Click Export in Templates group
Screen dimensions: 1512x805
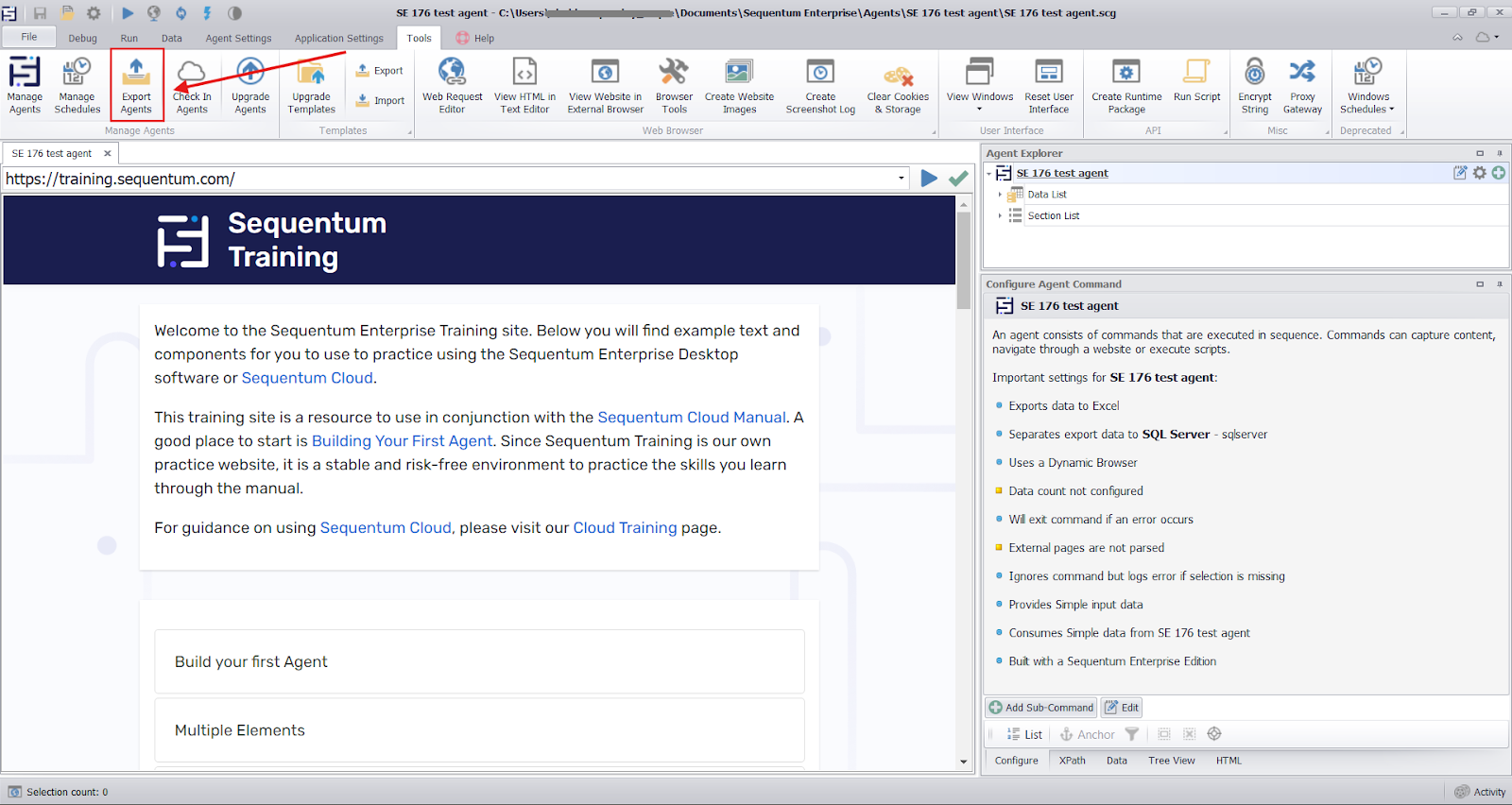coord(379,71)
